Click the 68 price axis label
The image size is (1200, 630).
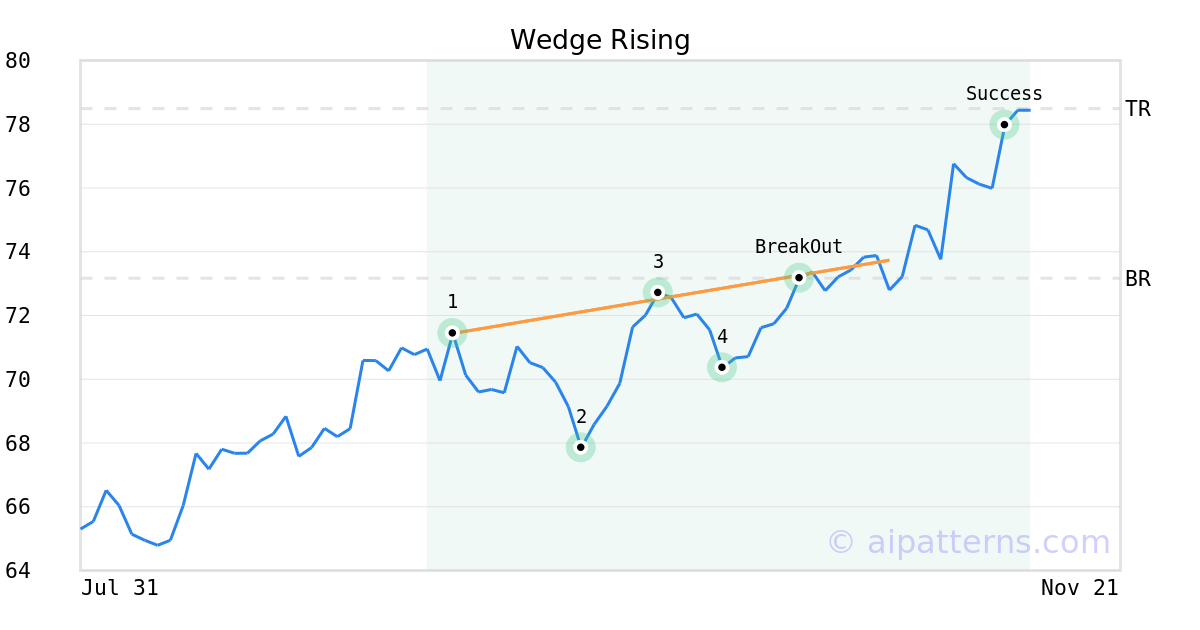click(18, 443)
